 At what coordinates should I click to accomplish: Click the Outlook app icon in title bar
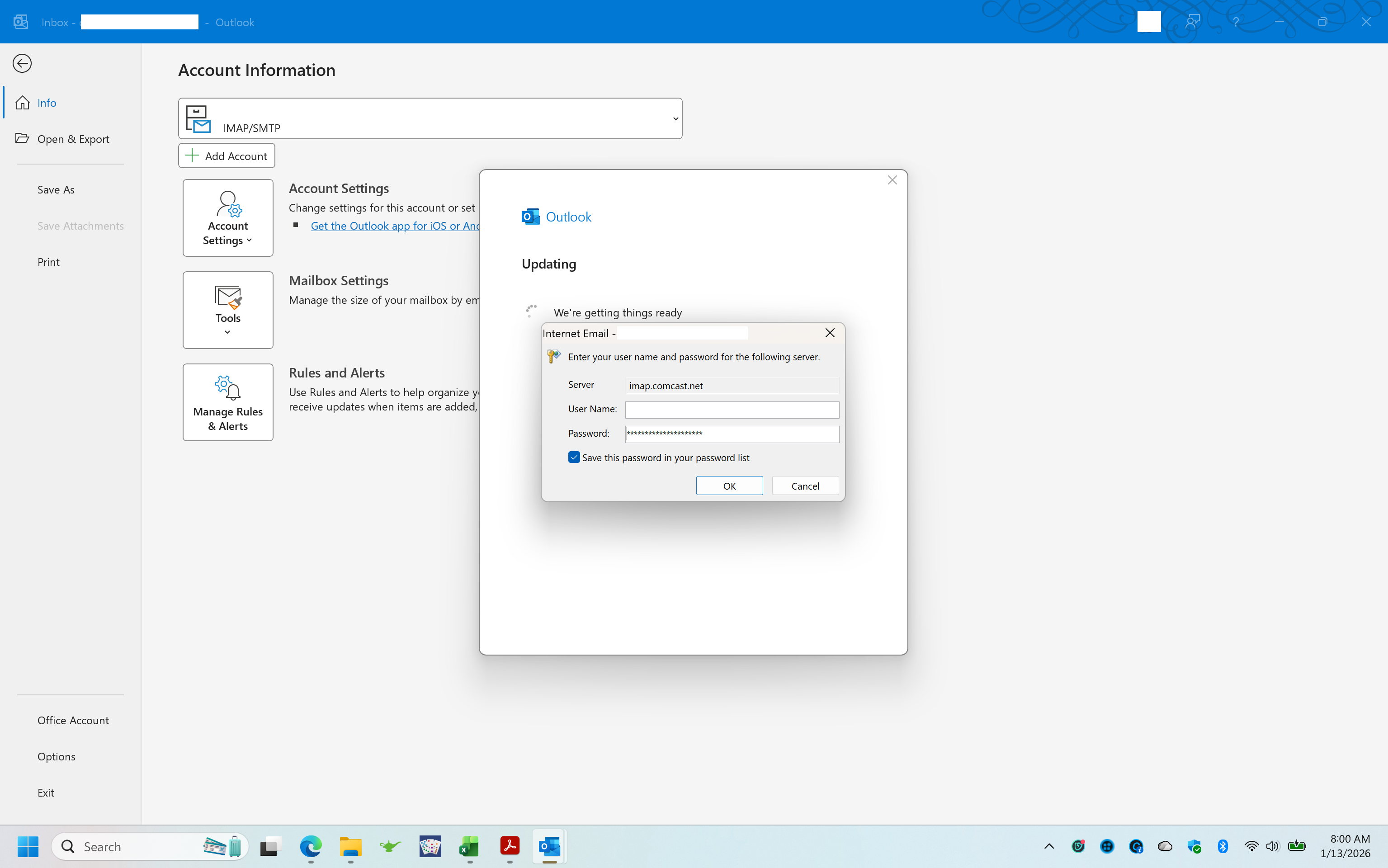coord(21,22)
